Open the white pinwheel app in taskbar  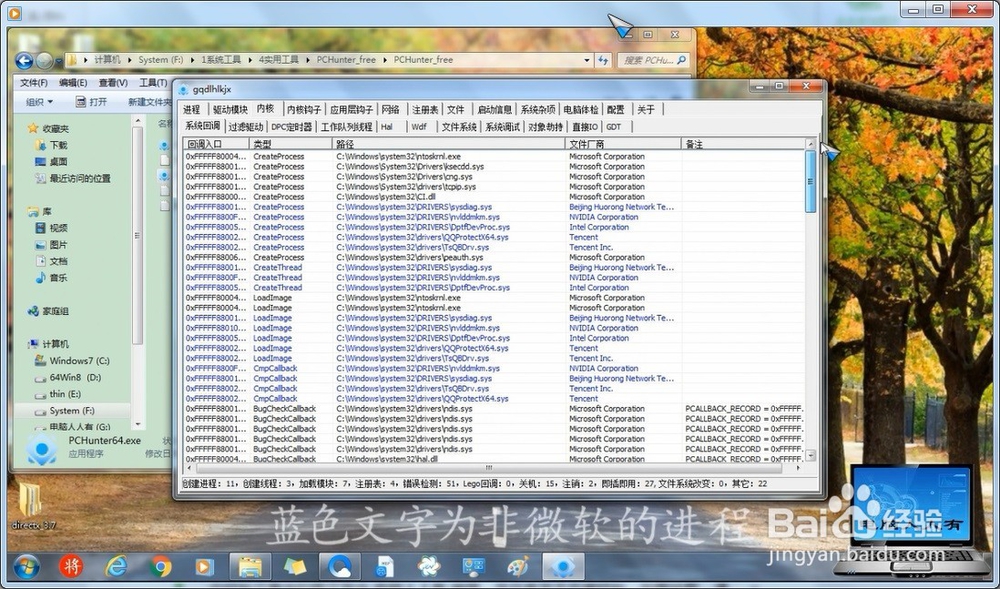click(x=429, y=566)
